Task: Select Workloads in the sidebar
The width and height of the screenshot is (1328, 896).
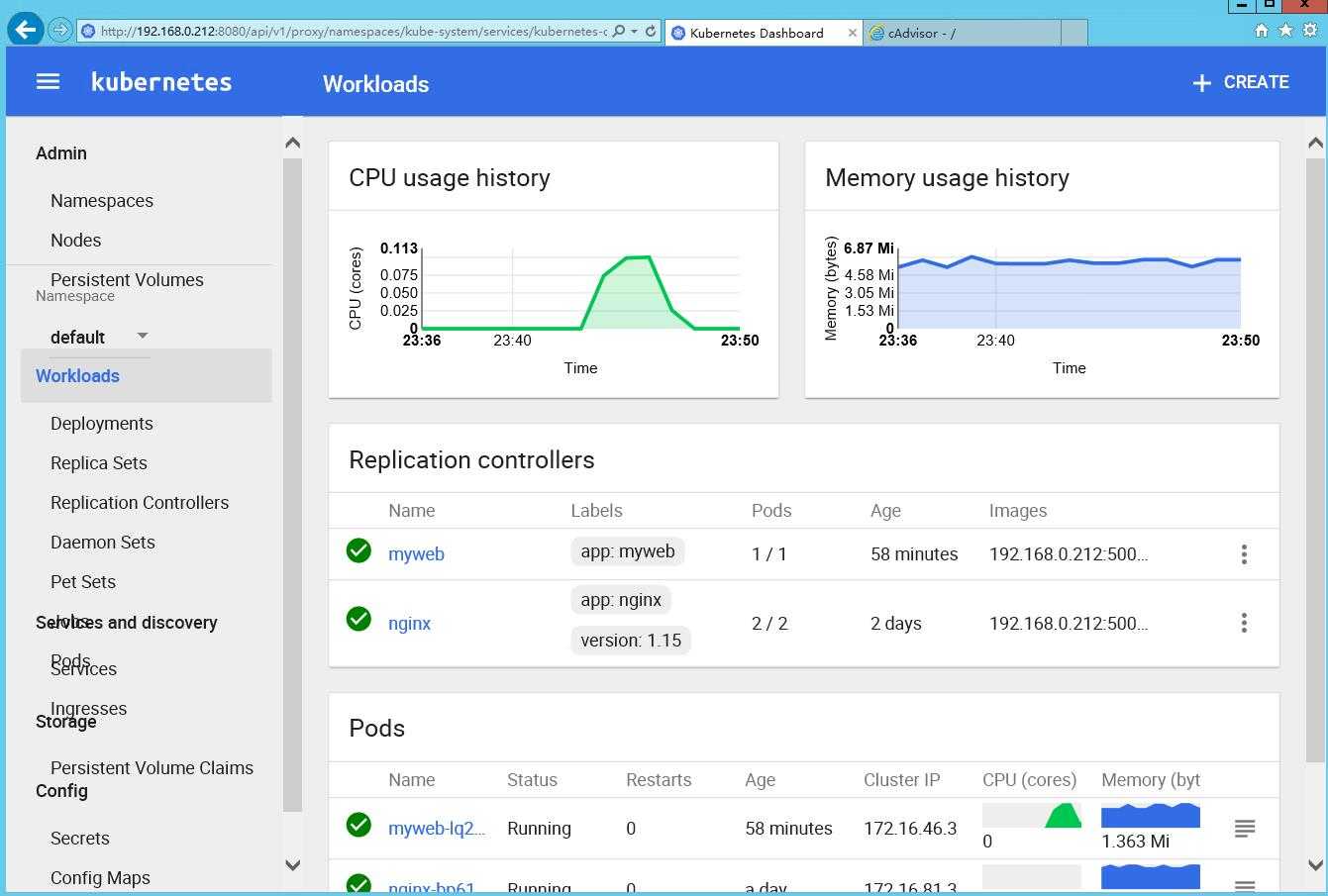Action: pyautogui.click(x=146, y=376)
